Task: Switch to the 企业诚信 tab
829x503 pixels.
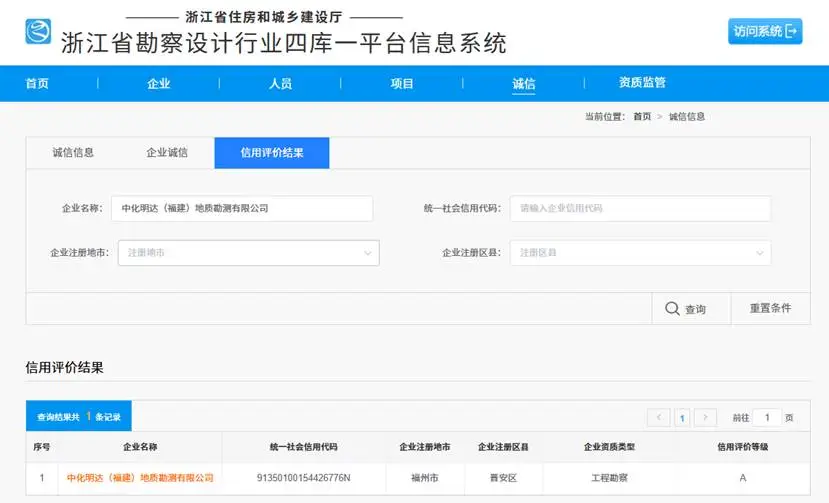Action: pyautogui.click(x=167, y=153)
